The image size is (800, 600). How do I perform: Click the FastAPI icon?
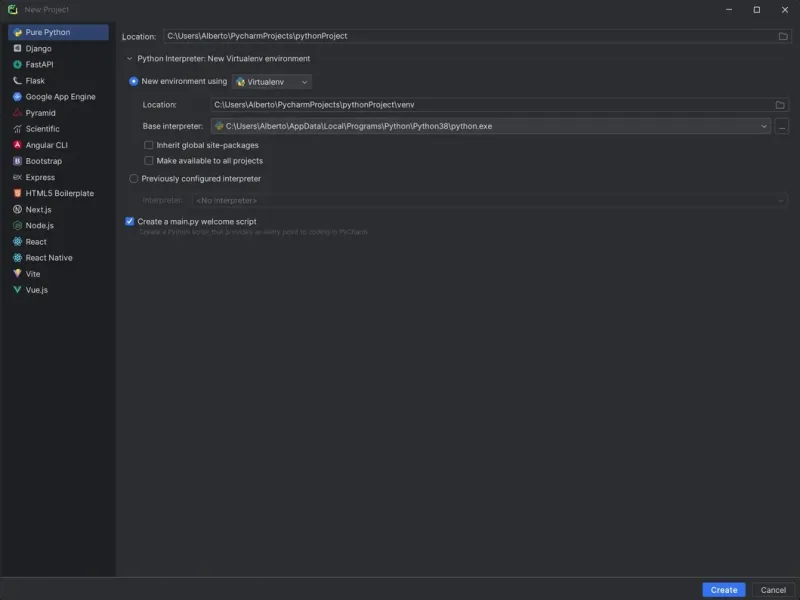[17, 64]
